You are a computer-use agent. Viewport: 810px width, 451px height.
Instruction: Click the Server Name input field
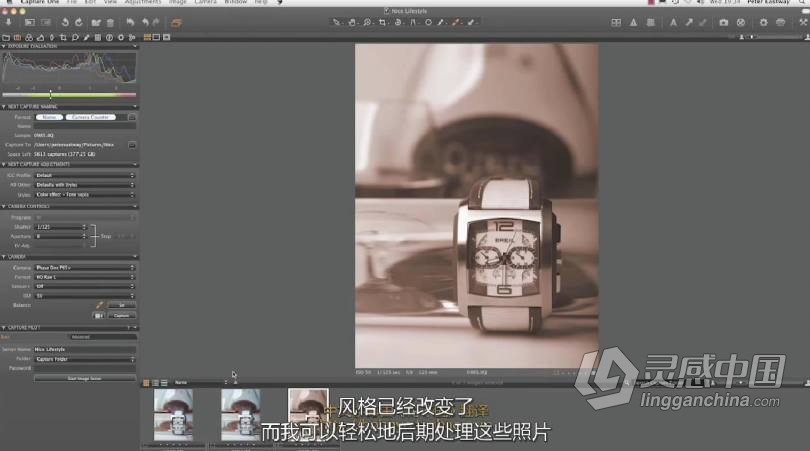tap(85, 350)
